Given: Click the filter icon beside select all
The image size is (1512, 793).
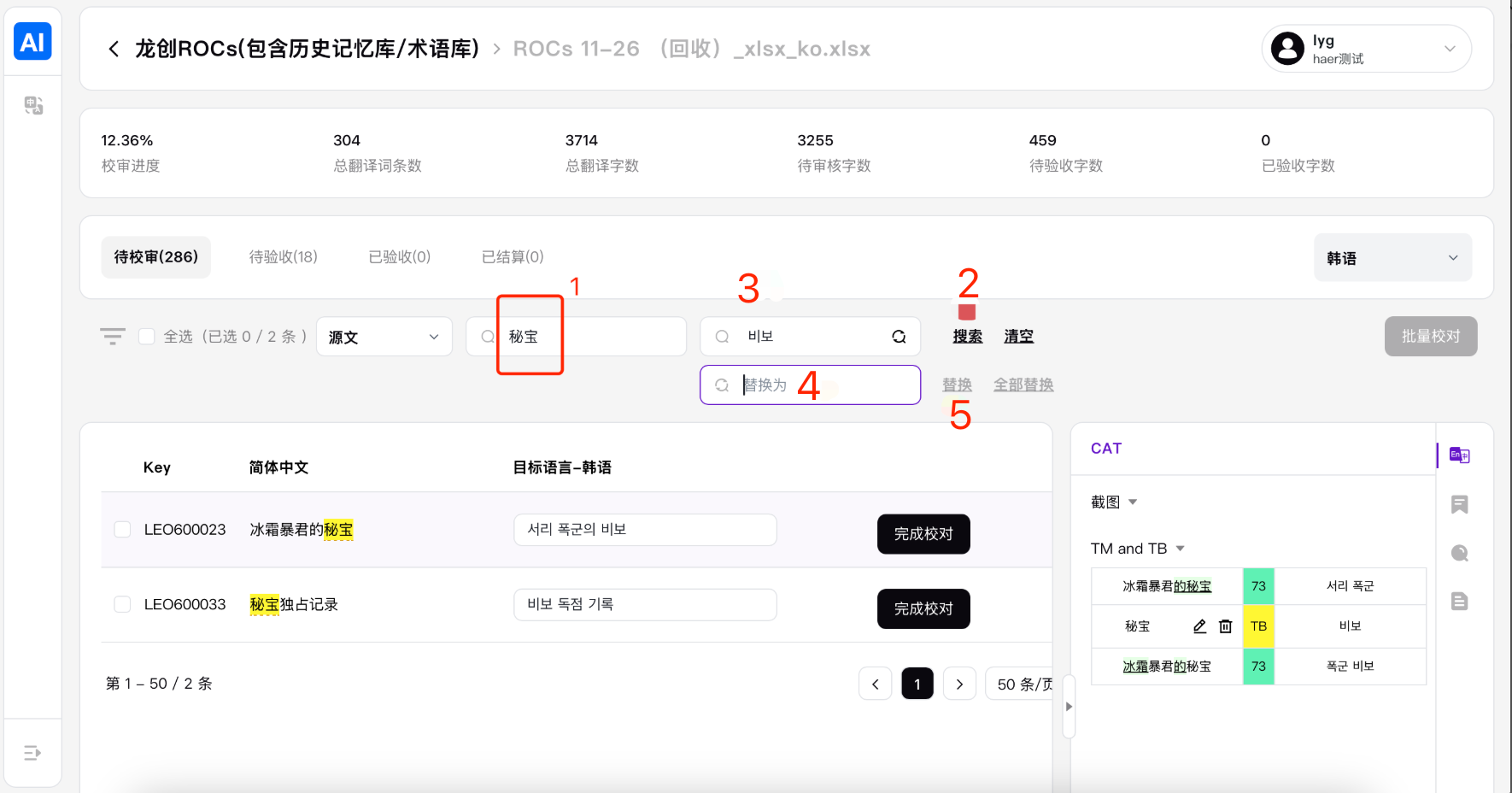Looking at the screenshot, I should pos(112,337).
